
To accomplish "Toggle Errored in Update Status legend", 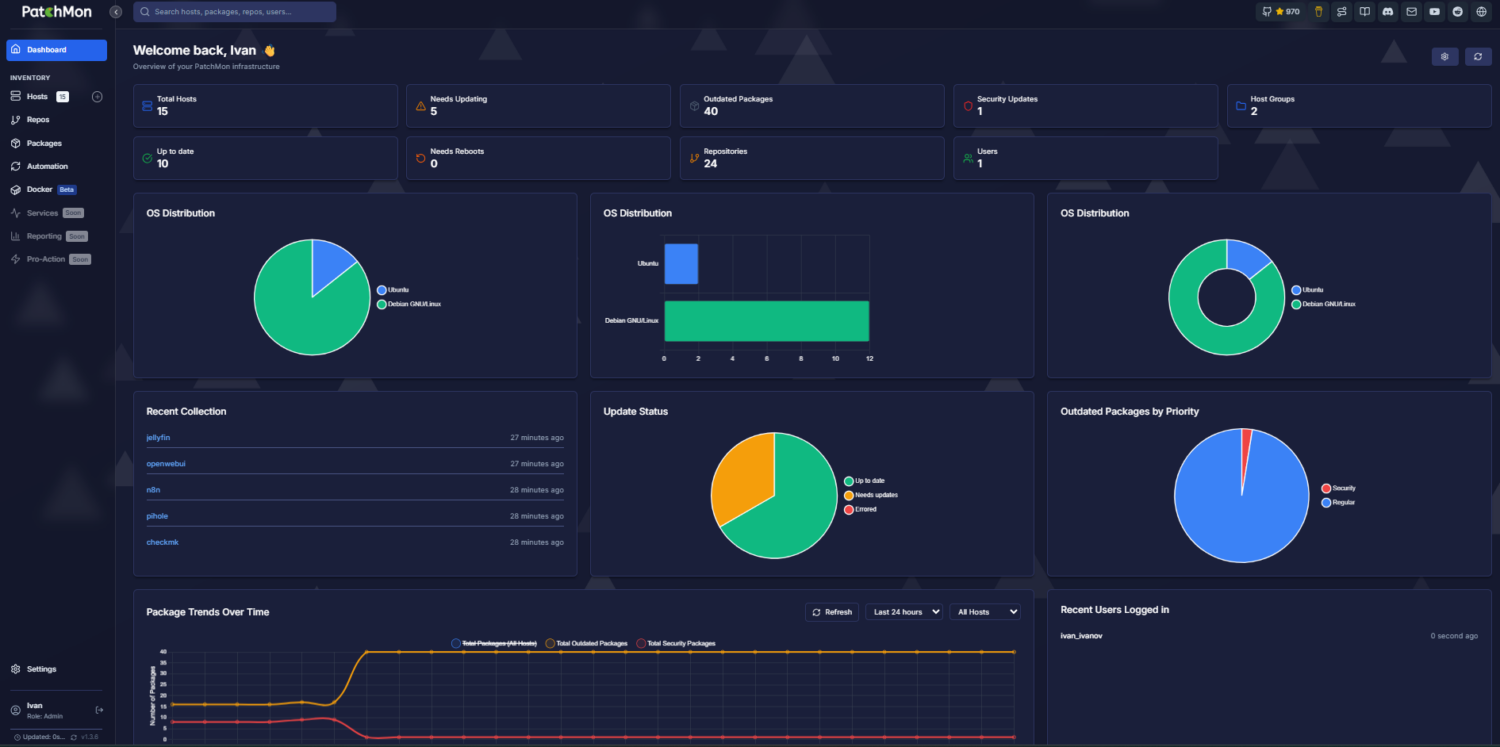I will (x=860, y=509).
